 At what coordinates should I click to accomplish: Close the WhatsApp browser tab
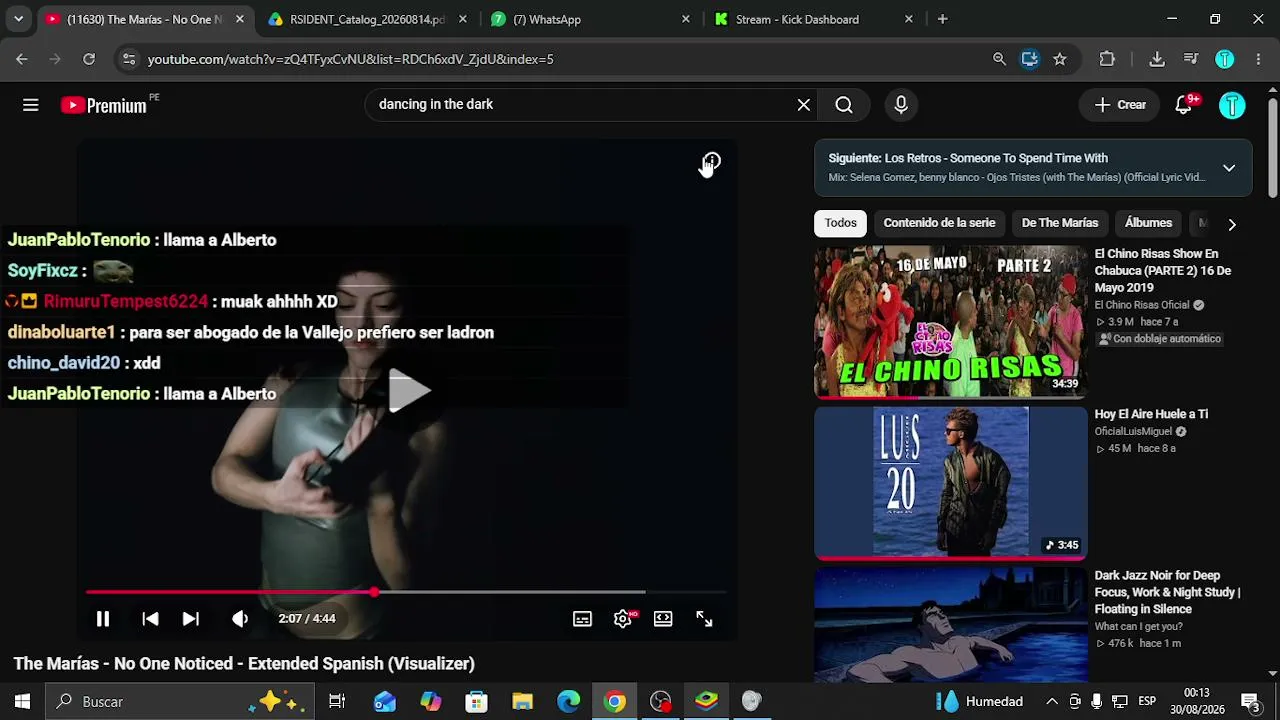tap(685, 19)
